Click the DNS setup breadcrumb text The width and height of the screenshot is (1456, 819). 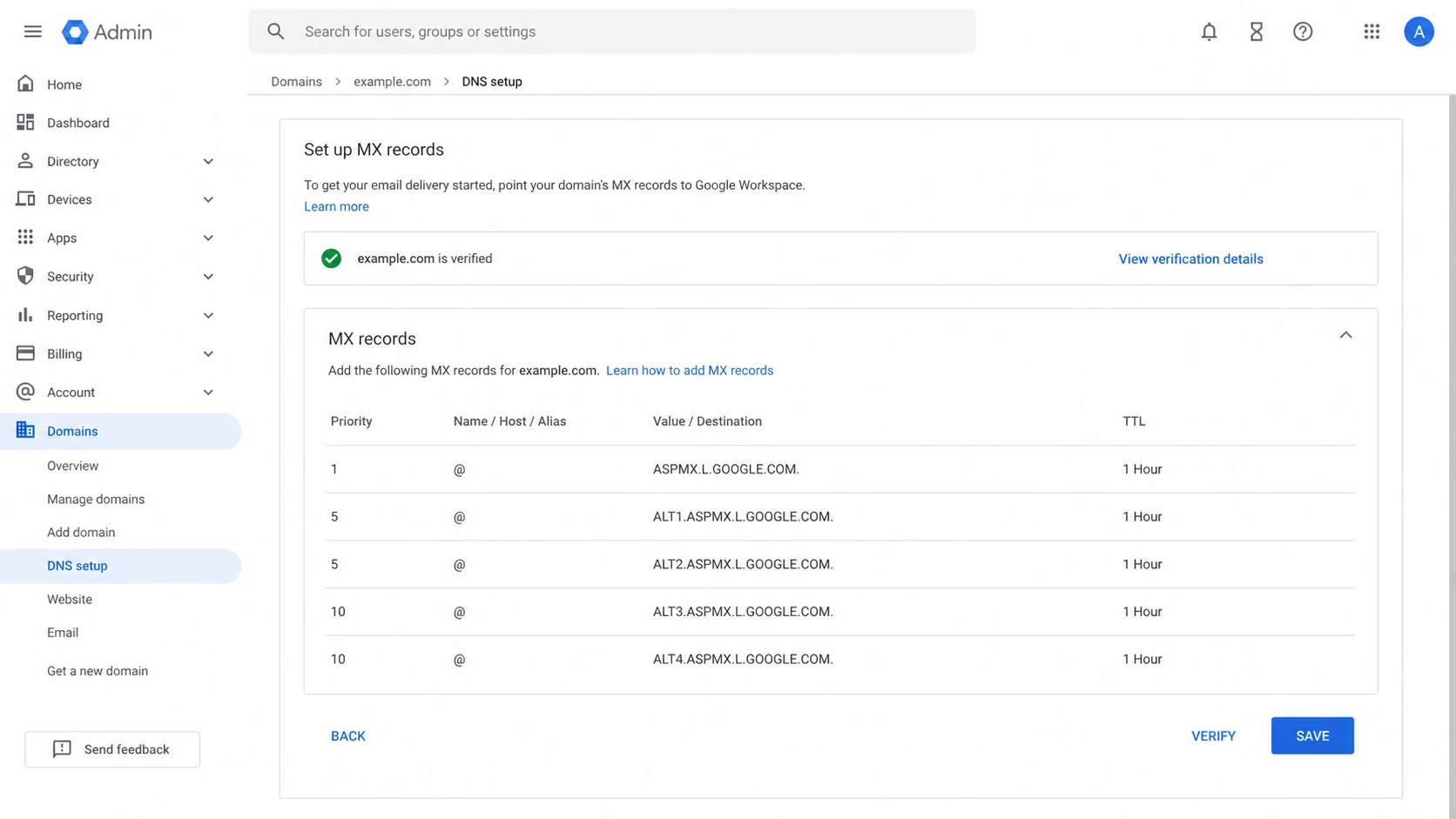click(x=492, y=81)
